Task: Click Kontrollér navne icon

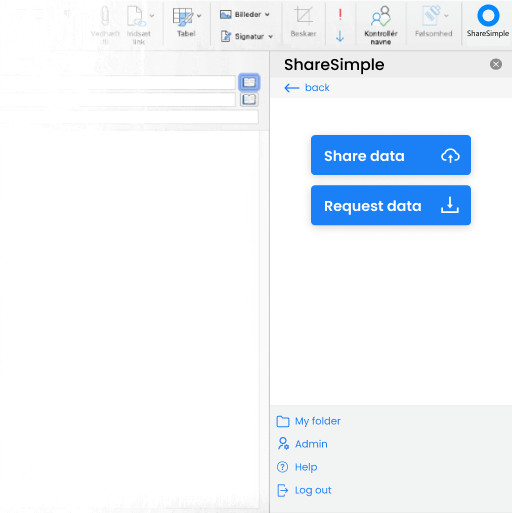Action: [x=381, y=16]
